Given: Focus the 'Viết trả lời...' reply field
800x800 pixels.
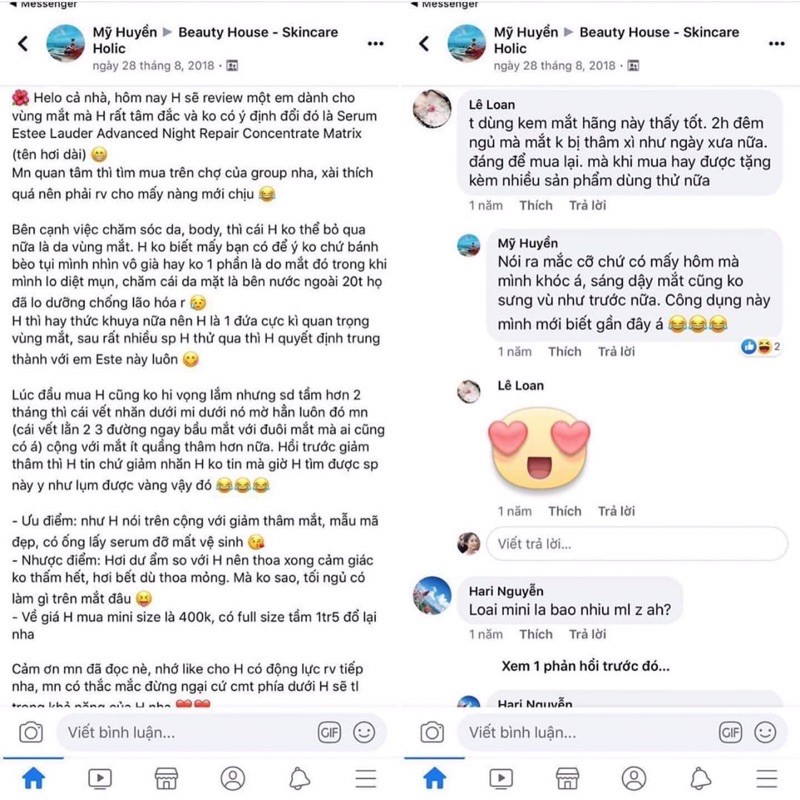Looking at the screenshot, I should [637, 544].
